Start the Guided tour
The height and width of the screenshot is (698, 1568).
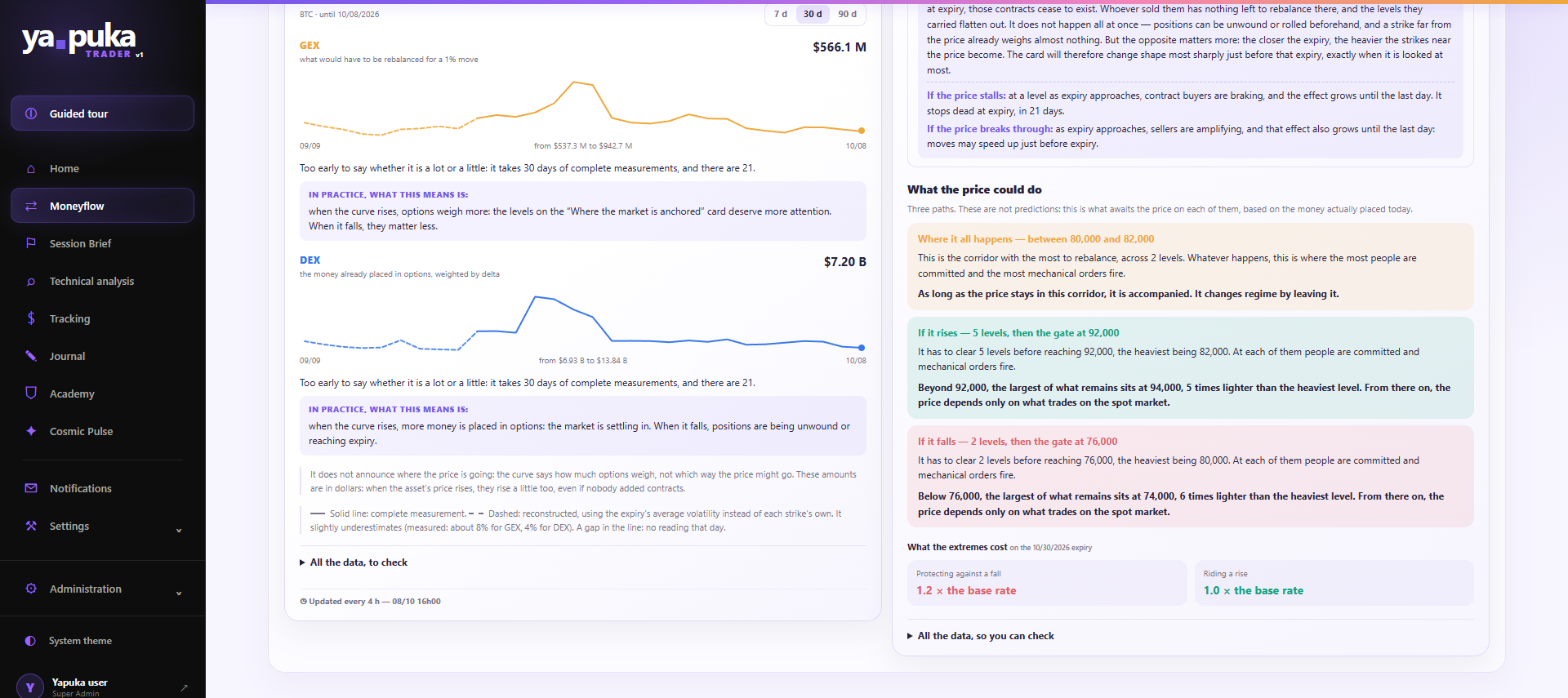(x=102, y=113)
